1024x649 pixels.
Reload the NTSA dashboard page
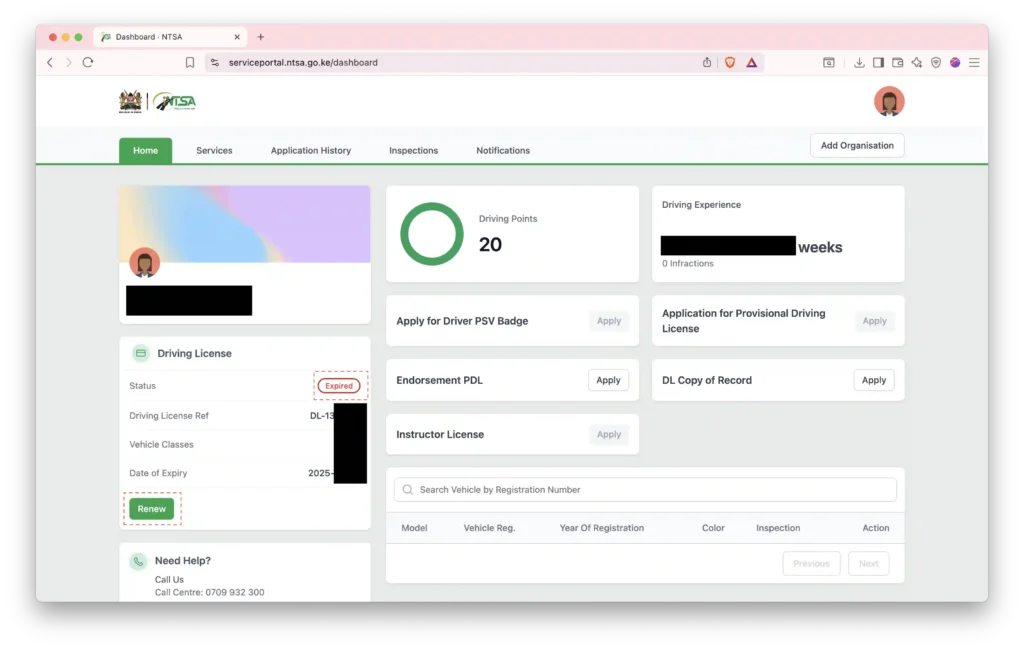(x=88, y=62)
